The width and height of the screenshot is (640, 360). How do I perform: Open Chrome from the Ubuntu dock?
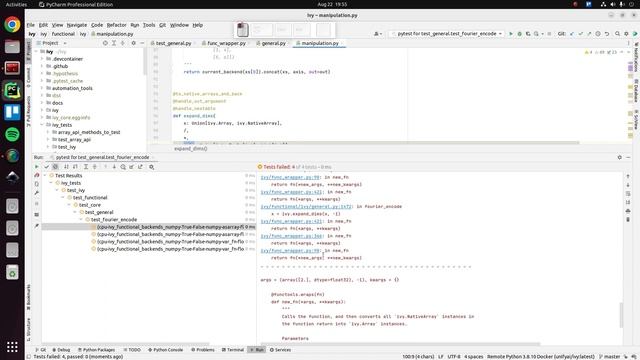(12, 24)
